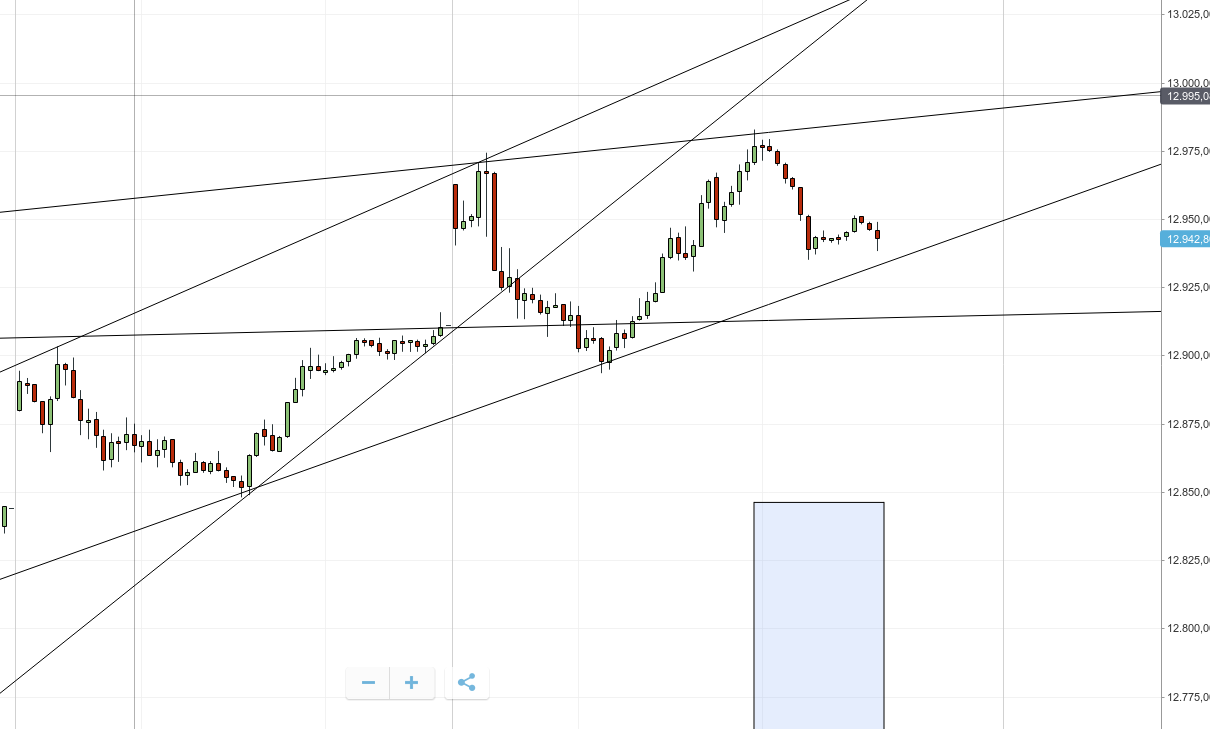Select the blue current price label 12.942,80
The image size is (1210, 729).
click(x=1185, y=238)
